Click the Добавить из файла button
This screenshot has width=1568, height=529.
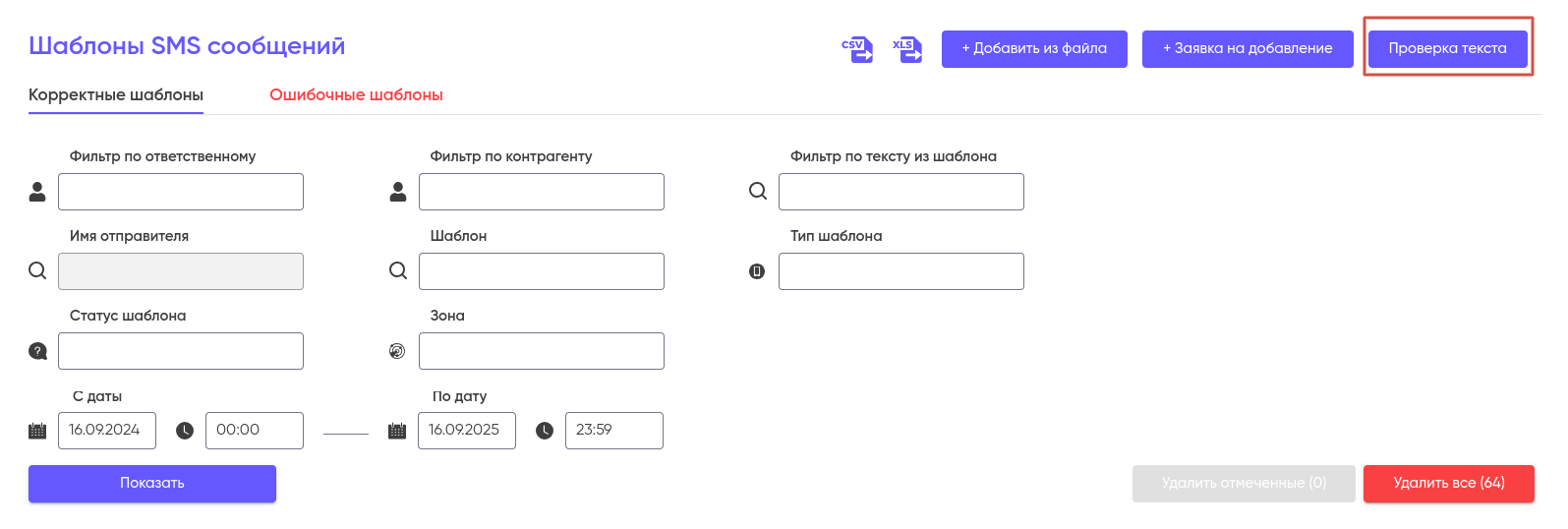1034,49
